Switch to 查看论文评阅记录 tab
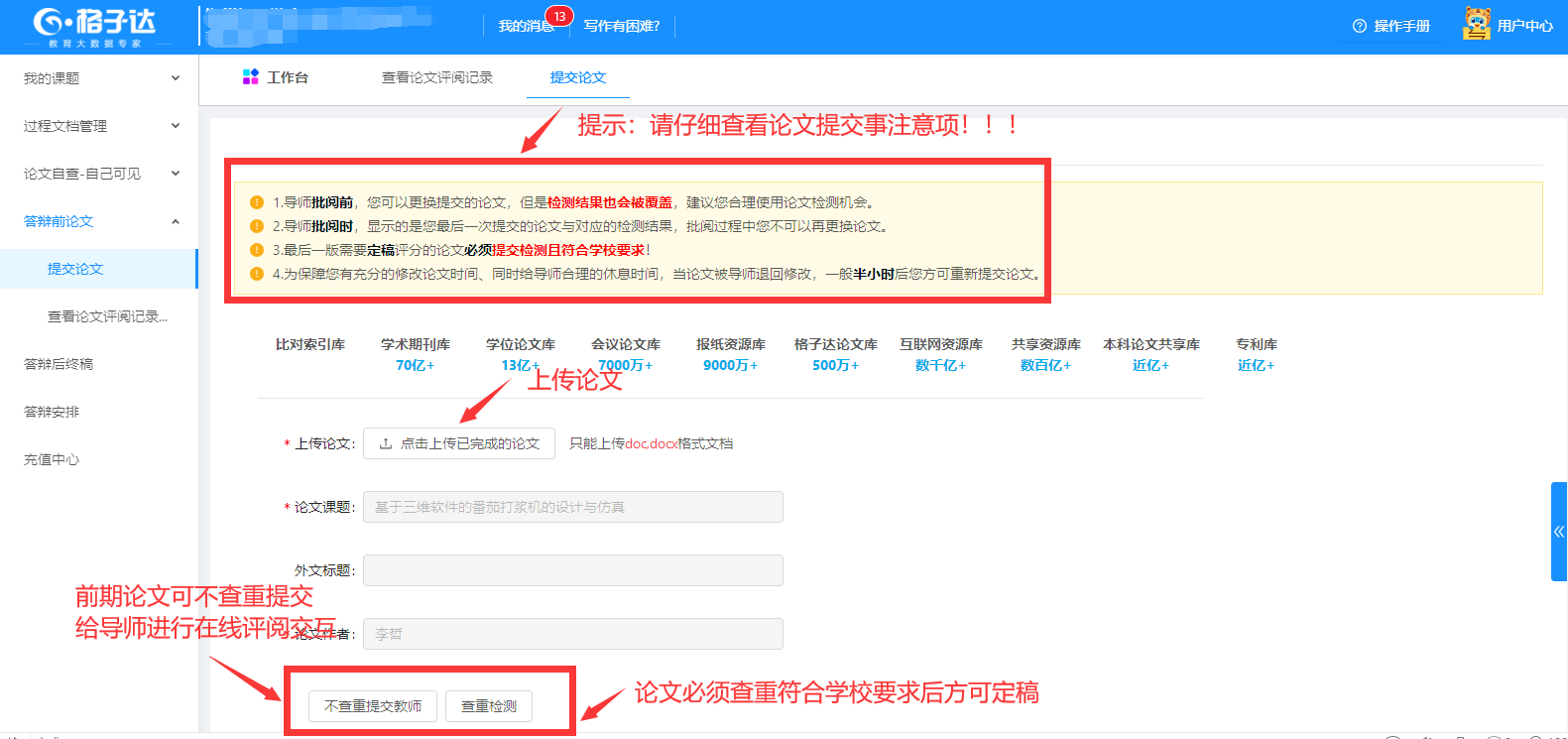The height and width of the screenshot is (739, 1568). pos(436,77)
